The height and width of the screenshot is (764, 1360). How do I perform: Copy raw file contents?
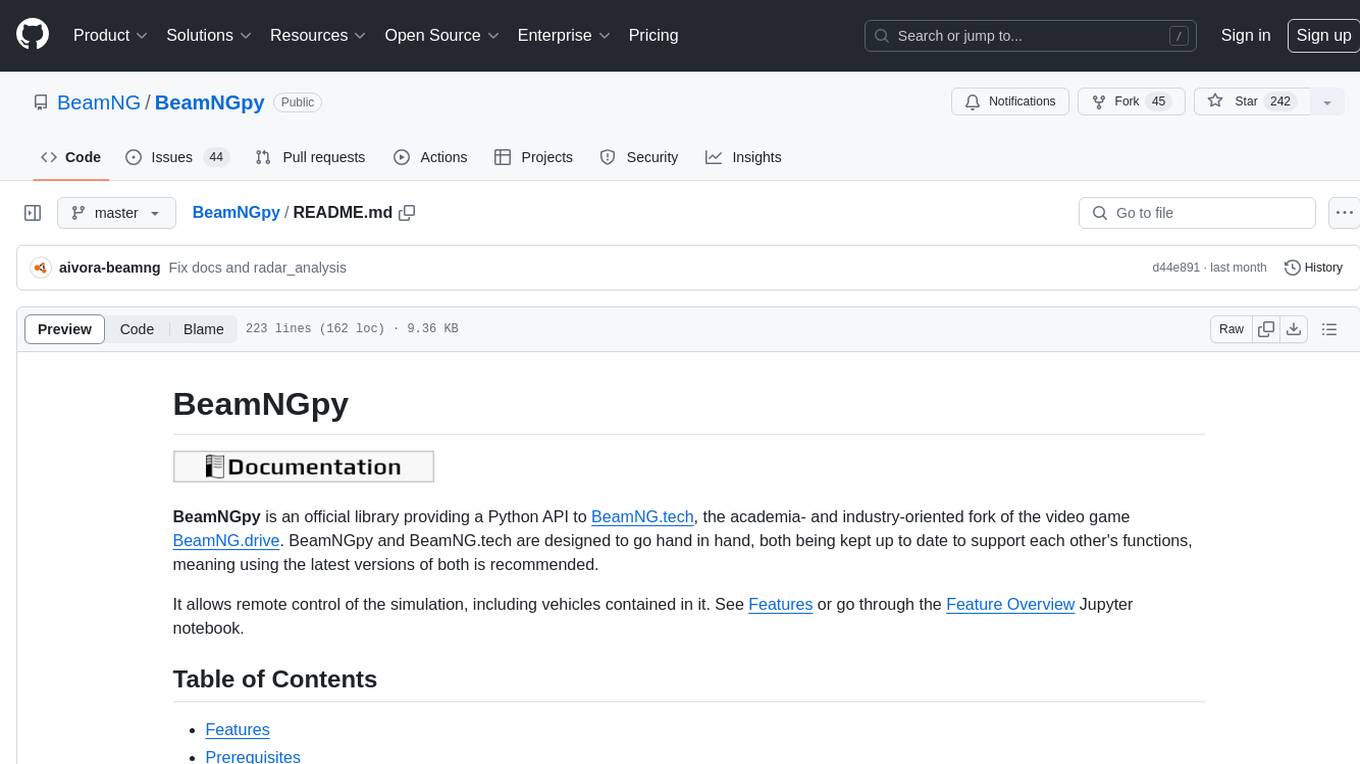point(1266,329)
